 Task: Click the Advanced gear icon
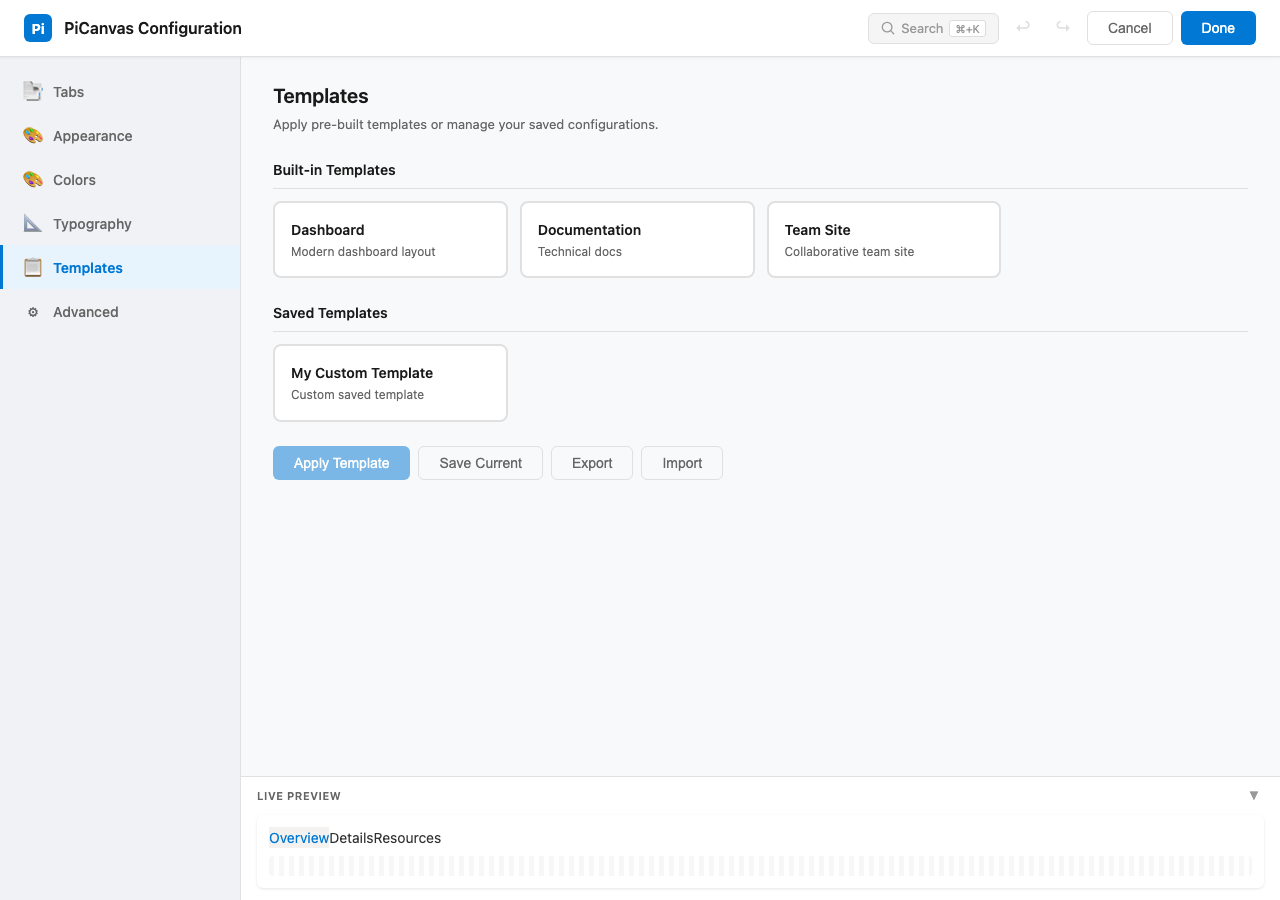[33, 312]
